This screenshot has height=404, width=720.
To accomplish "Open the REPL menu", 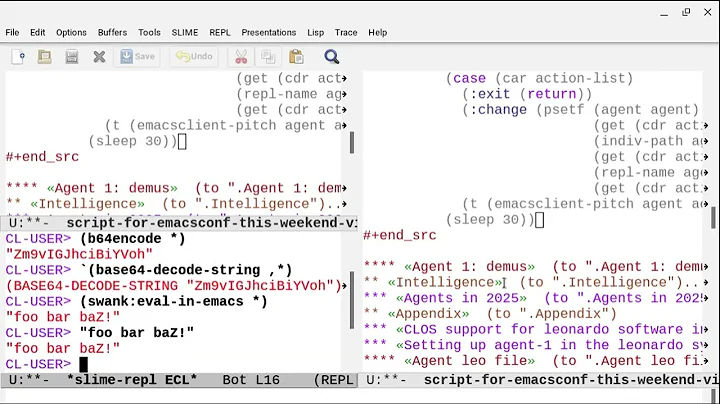I will [x=220, y=33].
